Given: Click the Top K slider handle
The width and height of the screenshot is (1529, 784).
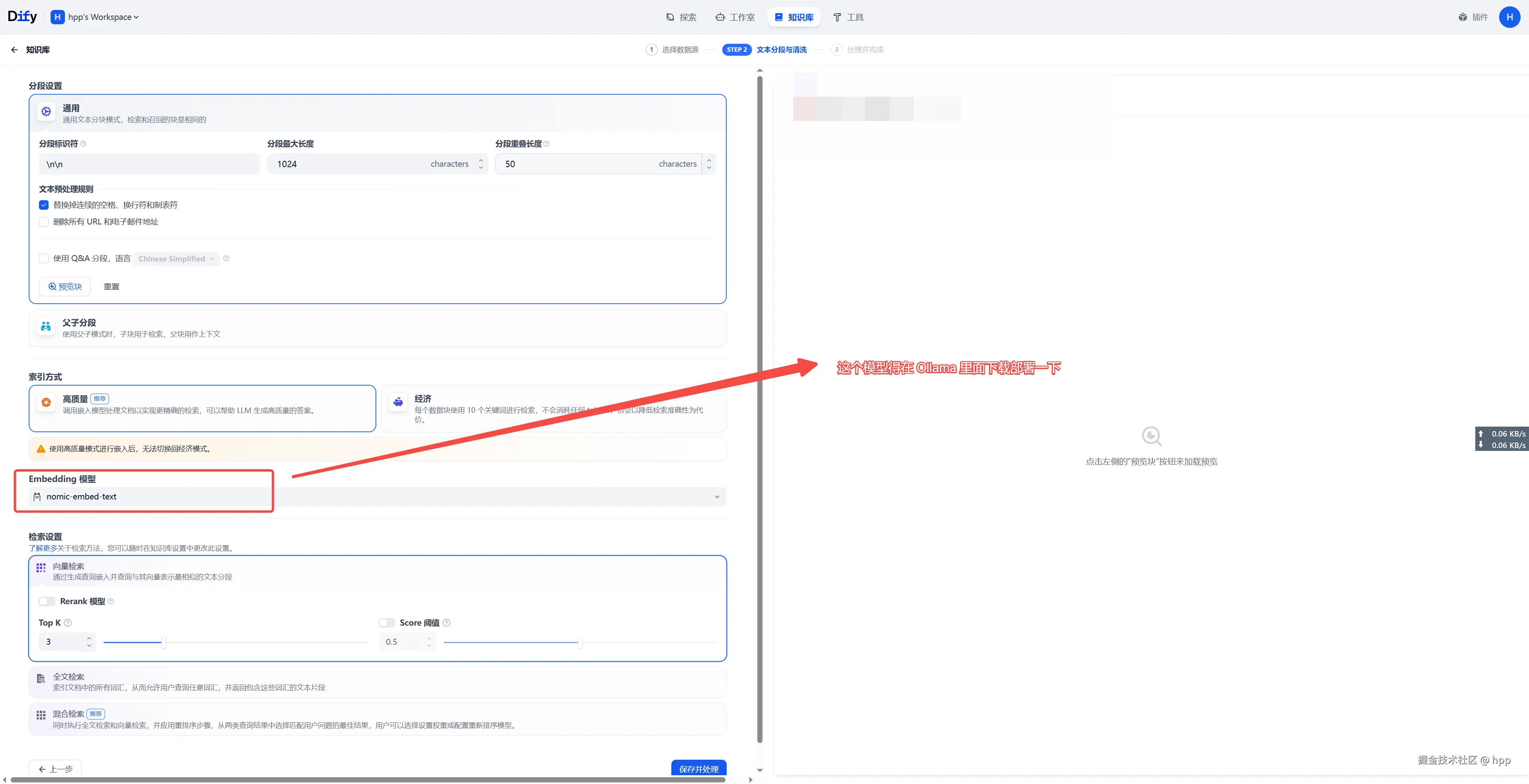Looking at the screenshot, I should pyautogui.click(x=163, y=642).
